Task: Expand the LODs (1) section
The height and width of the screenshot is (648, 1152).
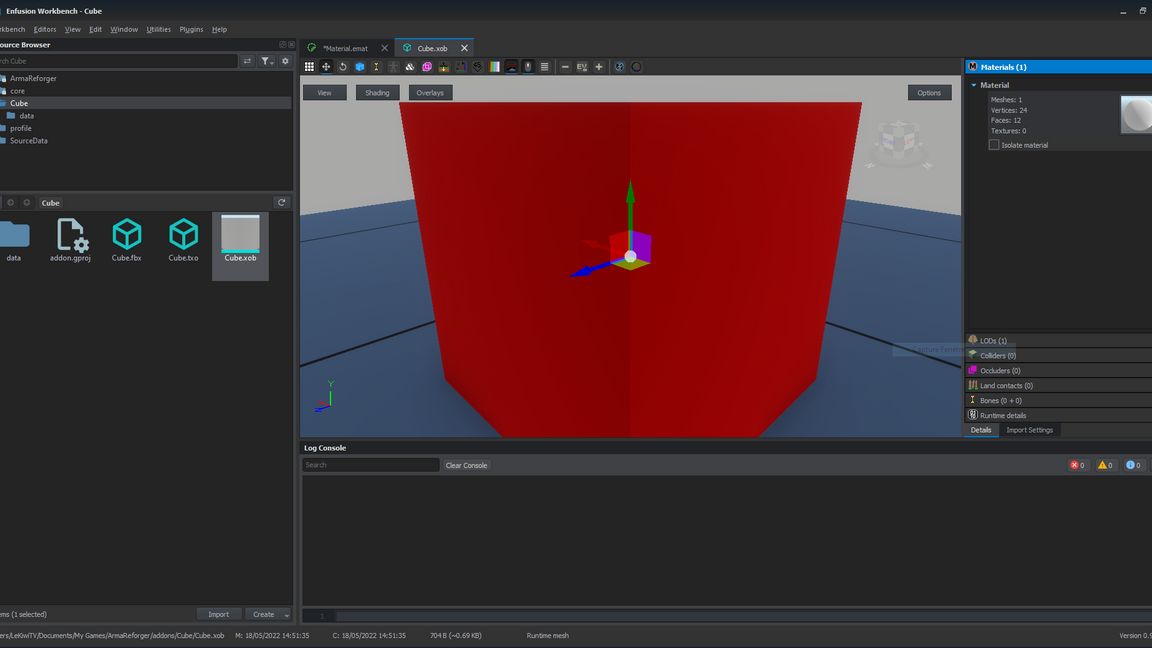Action: 993,341
